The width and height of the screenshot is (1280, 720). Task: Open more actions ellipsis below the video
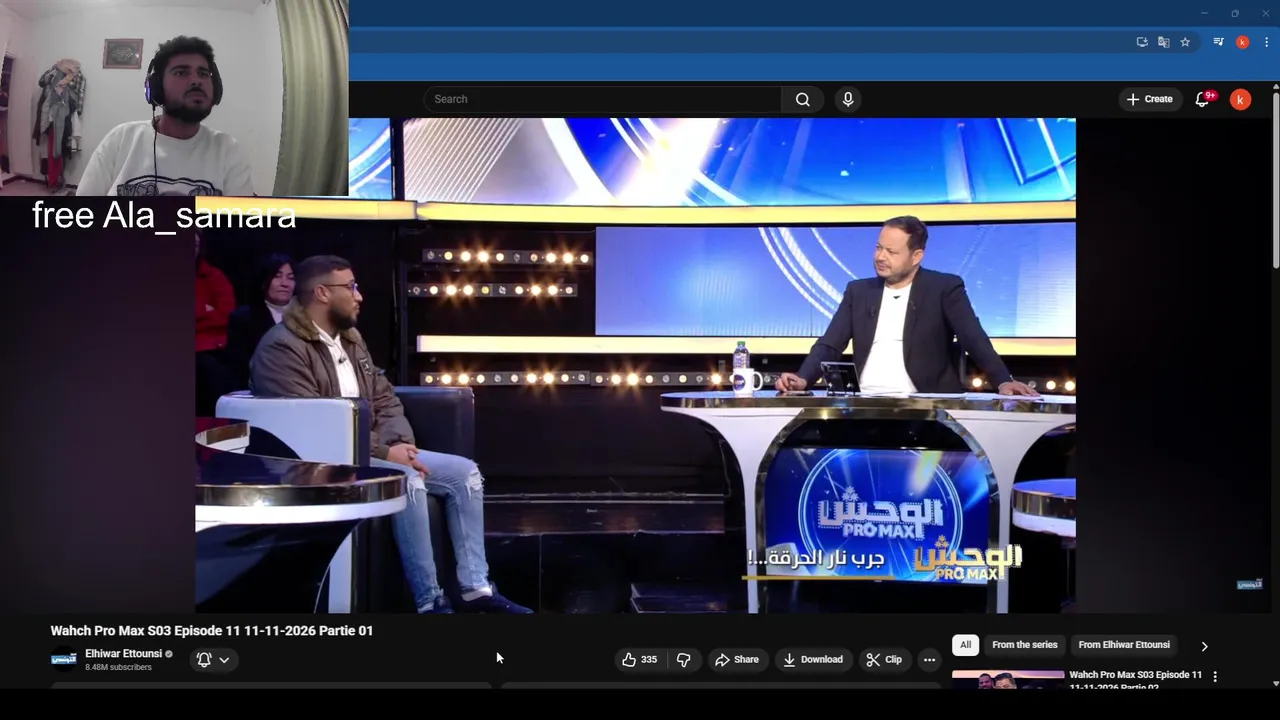929,659
